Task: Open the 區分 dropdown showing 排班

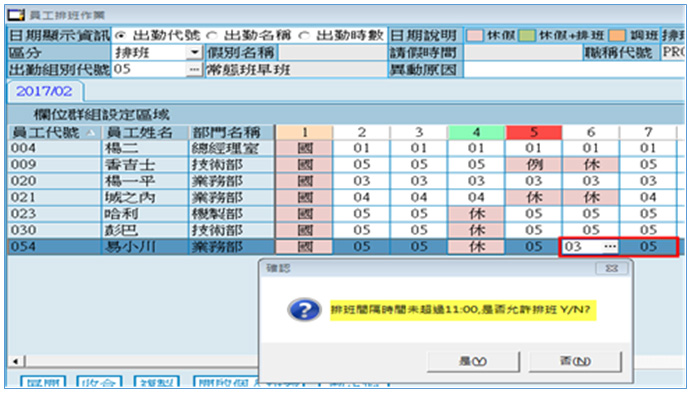Action: click(x=194, y=52)
